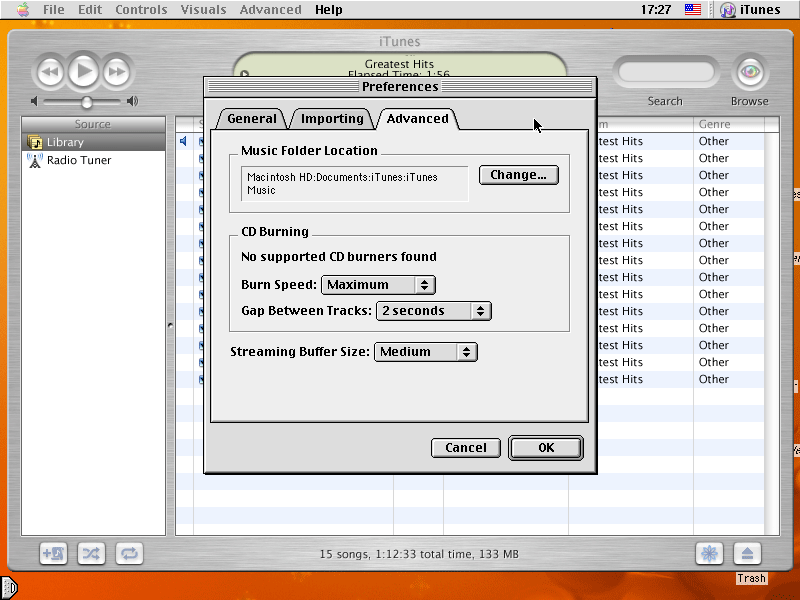Toggle the shuffle button
Viewport: 800px width, 600px height.
pyautogui.click(x=91, y=554)
